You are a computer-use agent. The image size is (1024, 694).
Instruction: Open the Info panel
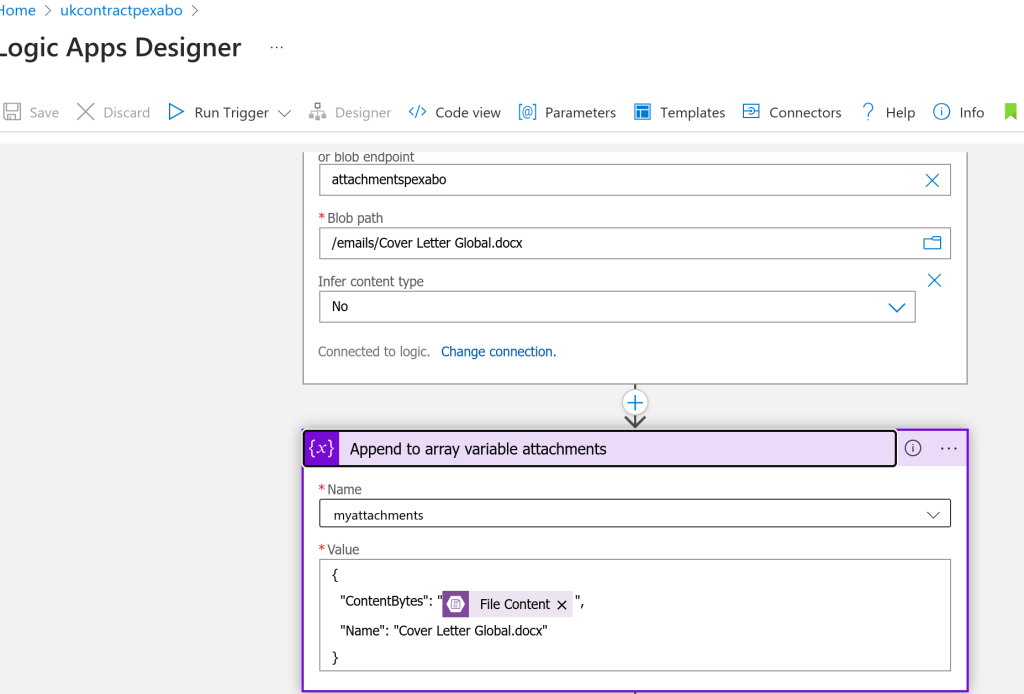pos(959,112)
